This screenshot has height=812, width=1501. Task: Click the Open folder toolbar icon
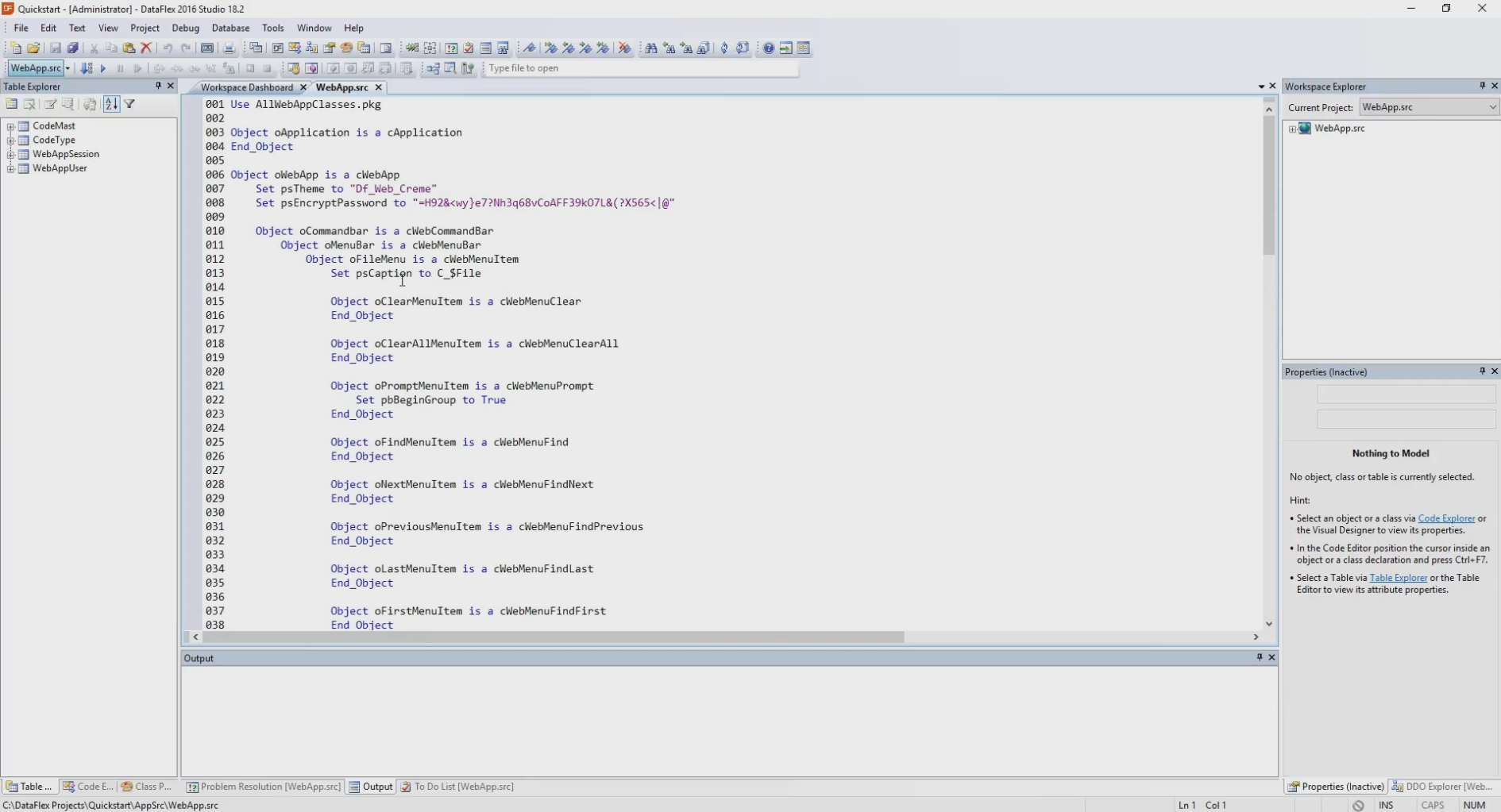click(x=33, y=48)
